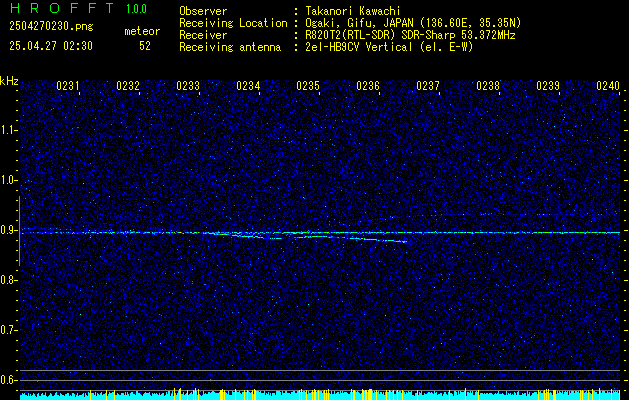Click the 0233 time marker
The image size is (629, 400).
click(188, 86)
